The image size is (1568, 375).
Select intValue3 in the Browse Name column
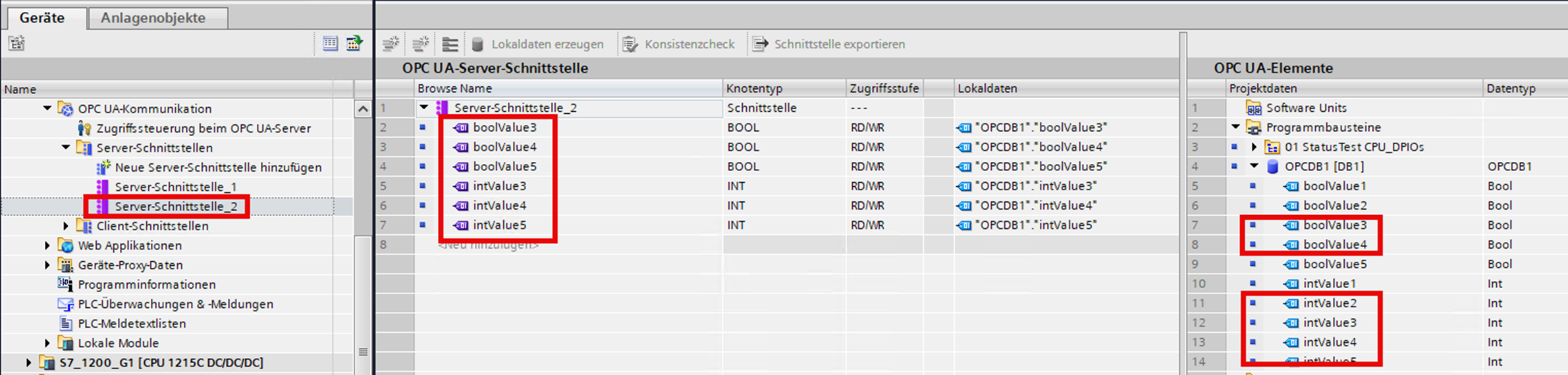pos(499,186)
